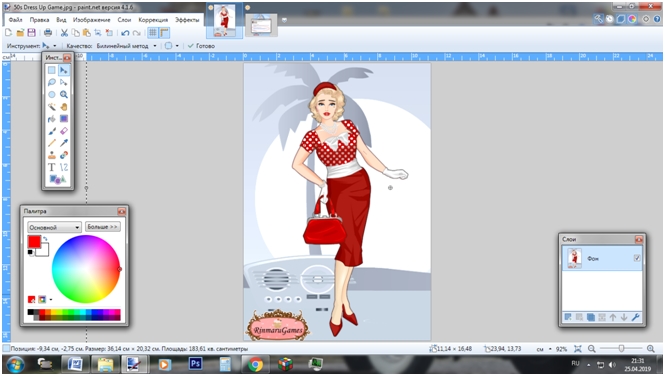
Task: Open layer properties with the wrench icon
Action: [635, 317]
